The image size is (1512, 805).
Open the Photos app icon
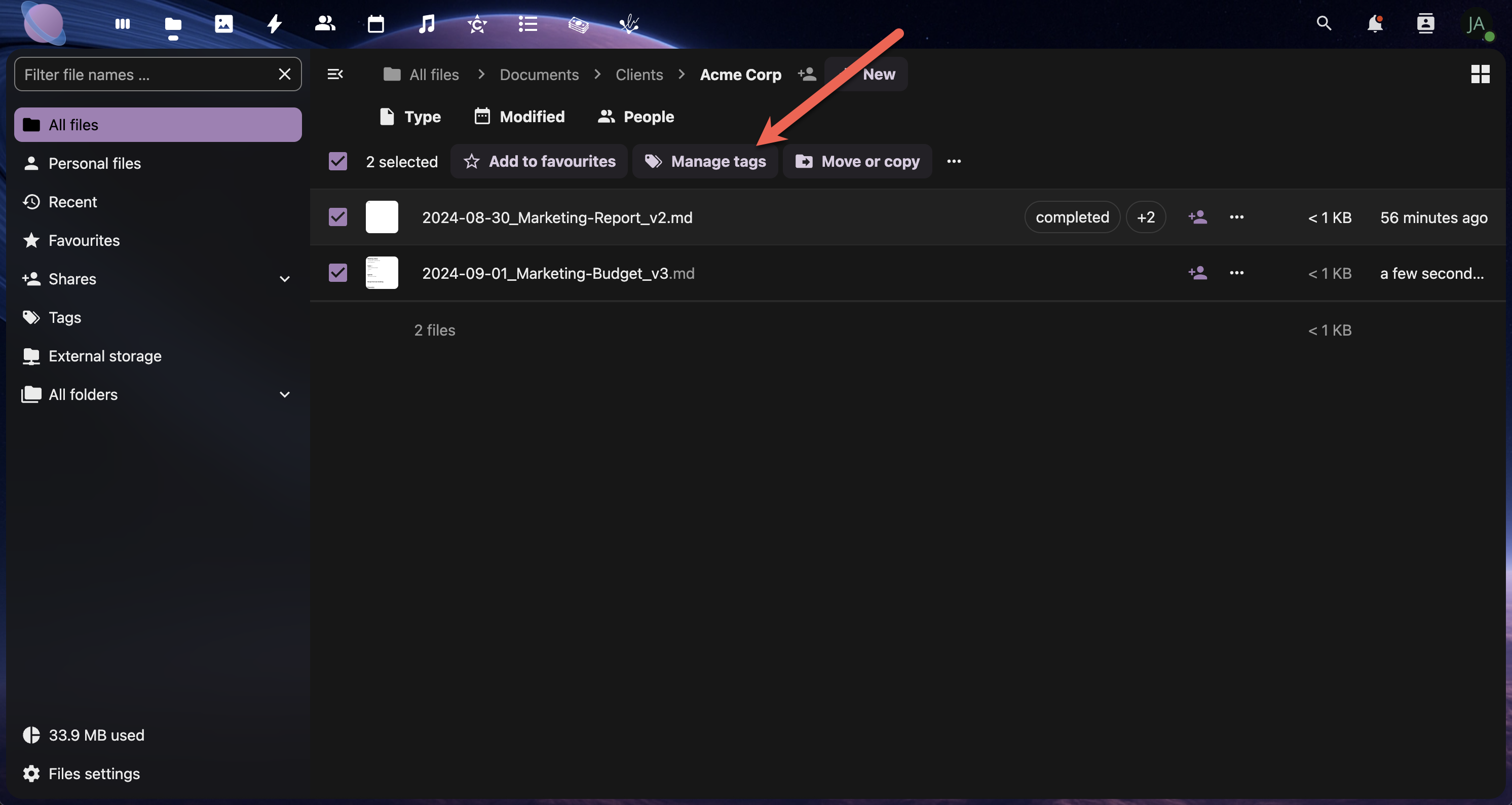(223, 24)
